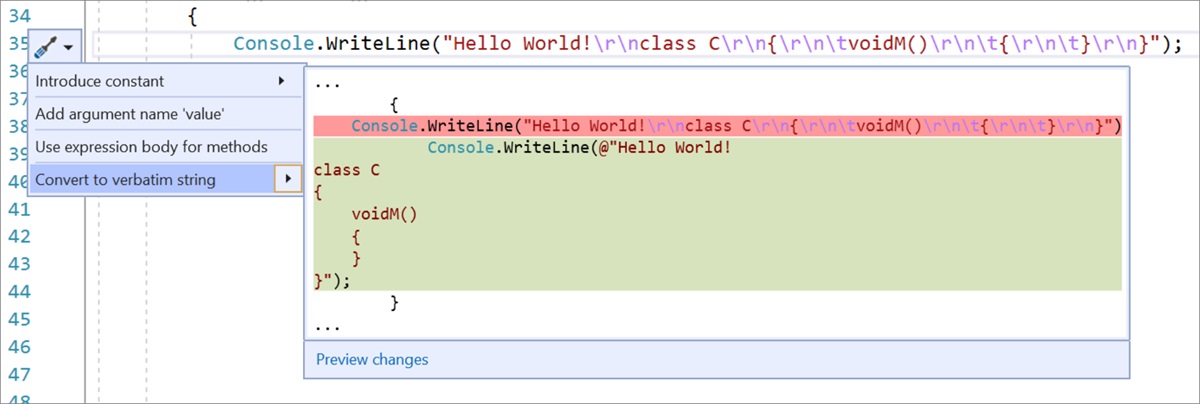Image resolution: width=1200 pixels, height=404 pixels.
Task: Expand the Convert to verbatim string submenu arrow
Action: [x=288, y=180]
